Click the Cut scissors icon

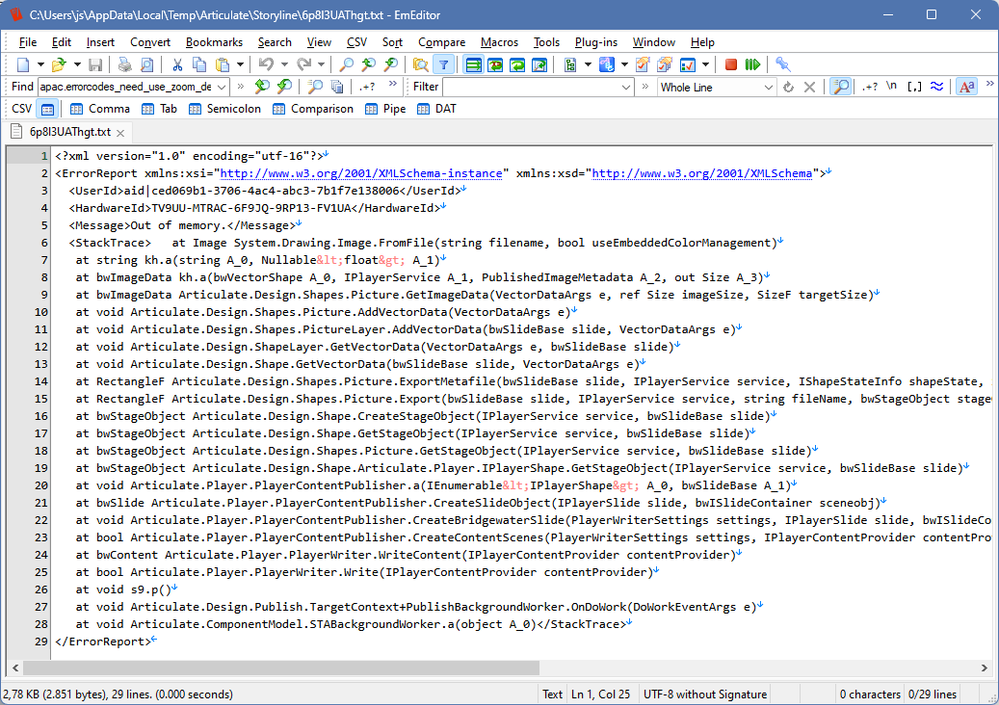pos(177,65)
